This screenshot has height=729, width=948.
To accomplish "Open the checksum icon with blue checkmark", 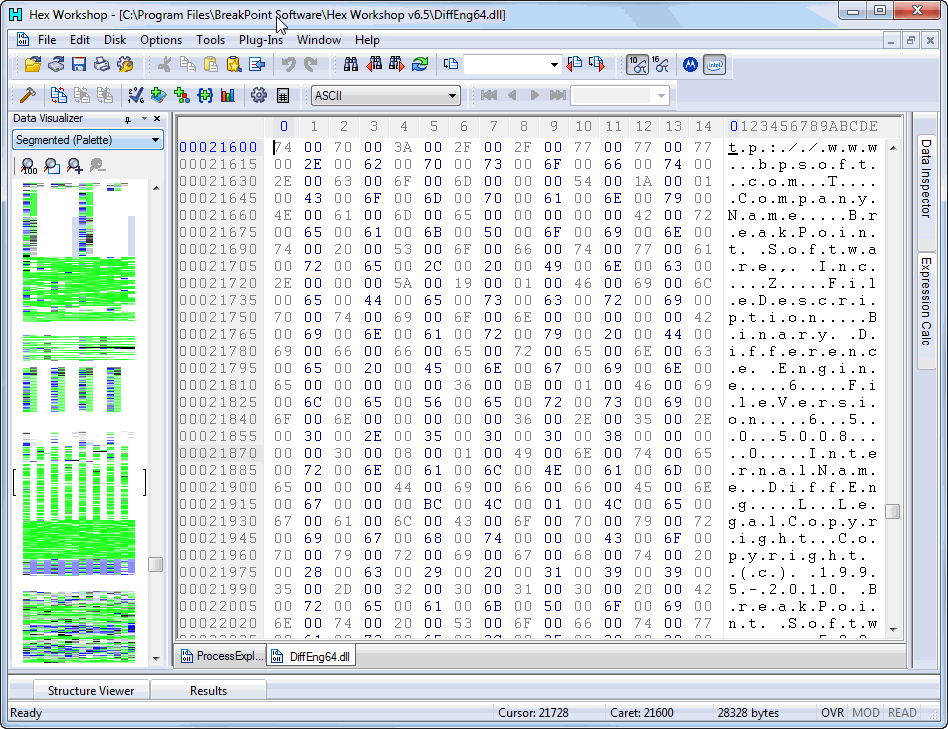I will pos(135,95).
